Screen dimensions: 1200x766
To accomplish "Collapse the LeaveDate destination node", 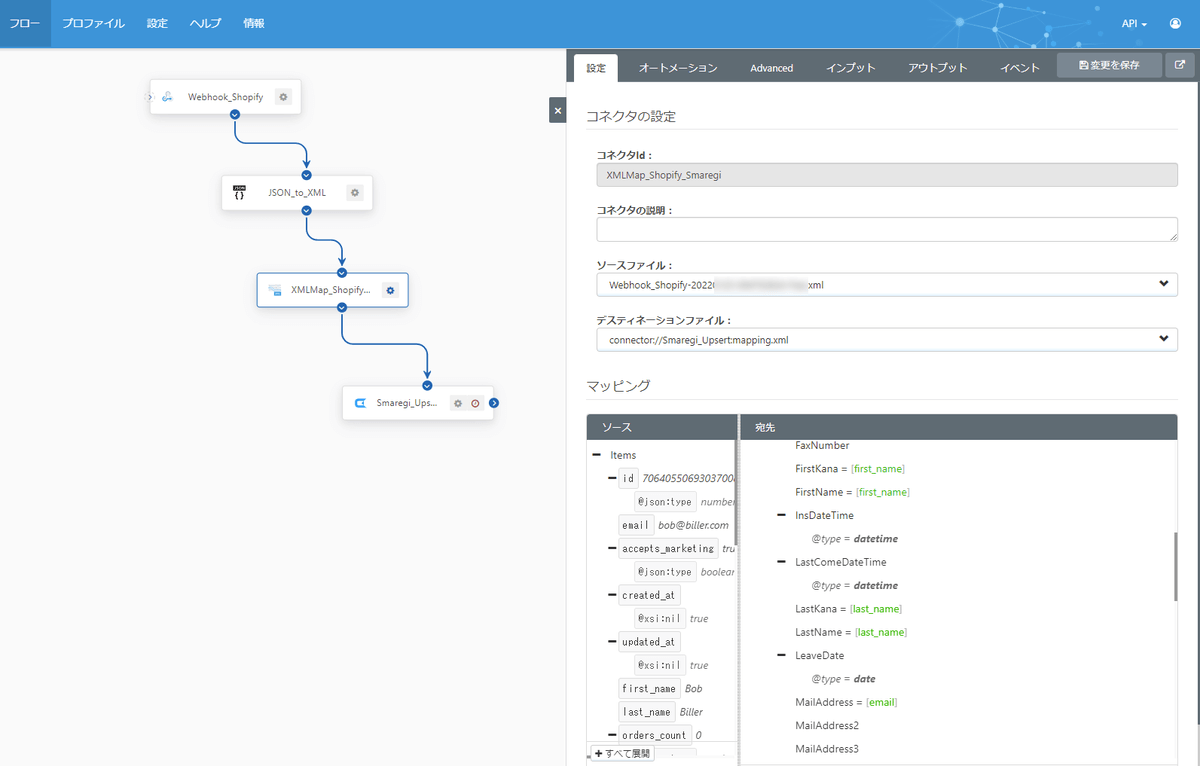I will [781, 655].
